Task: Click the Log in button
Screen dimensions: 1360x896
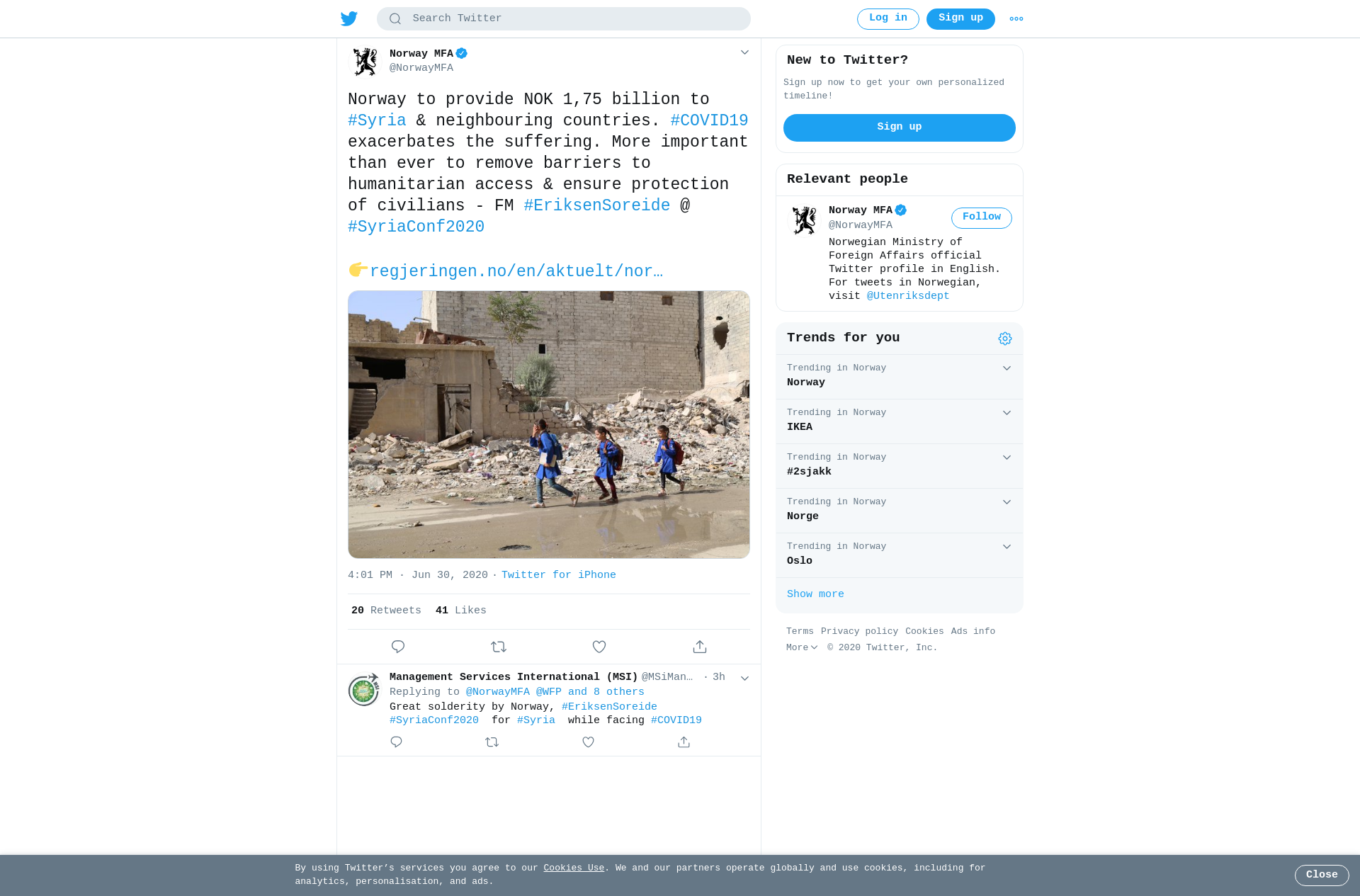Action: 888,19
